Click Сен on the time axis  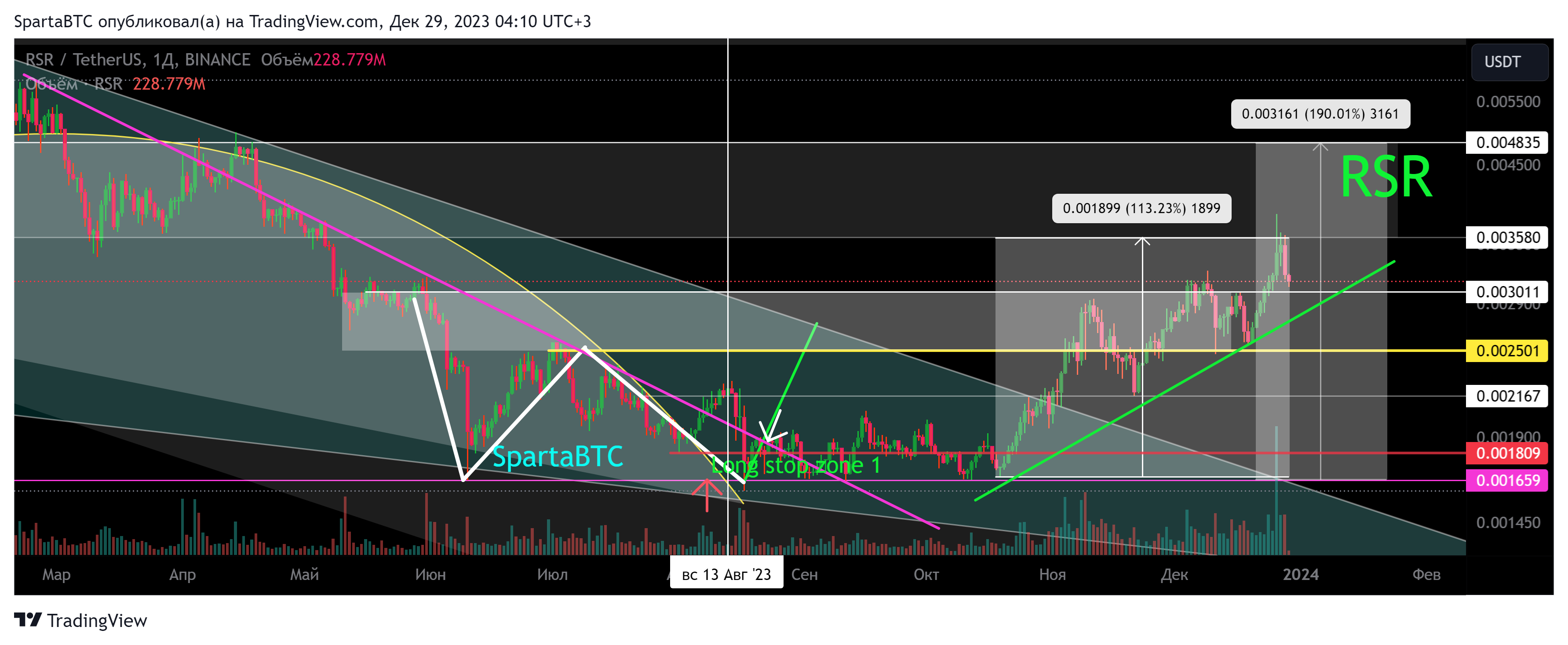tap(804, 574)
